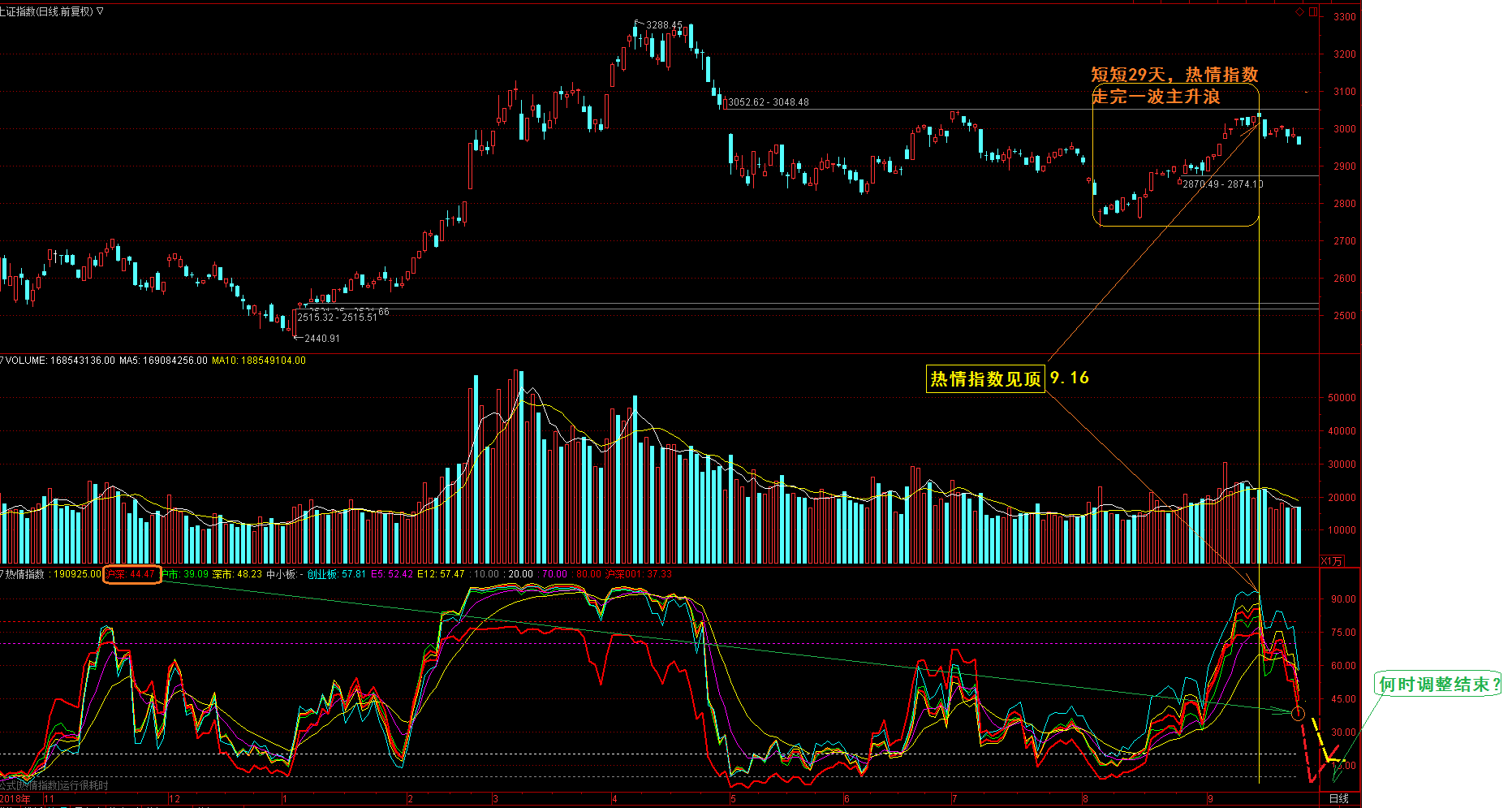Click month marker 11 on time axis
1512x808 pixels.
tap(50, 799)
